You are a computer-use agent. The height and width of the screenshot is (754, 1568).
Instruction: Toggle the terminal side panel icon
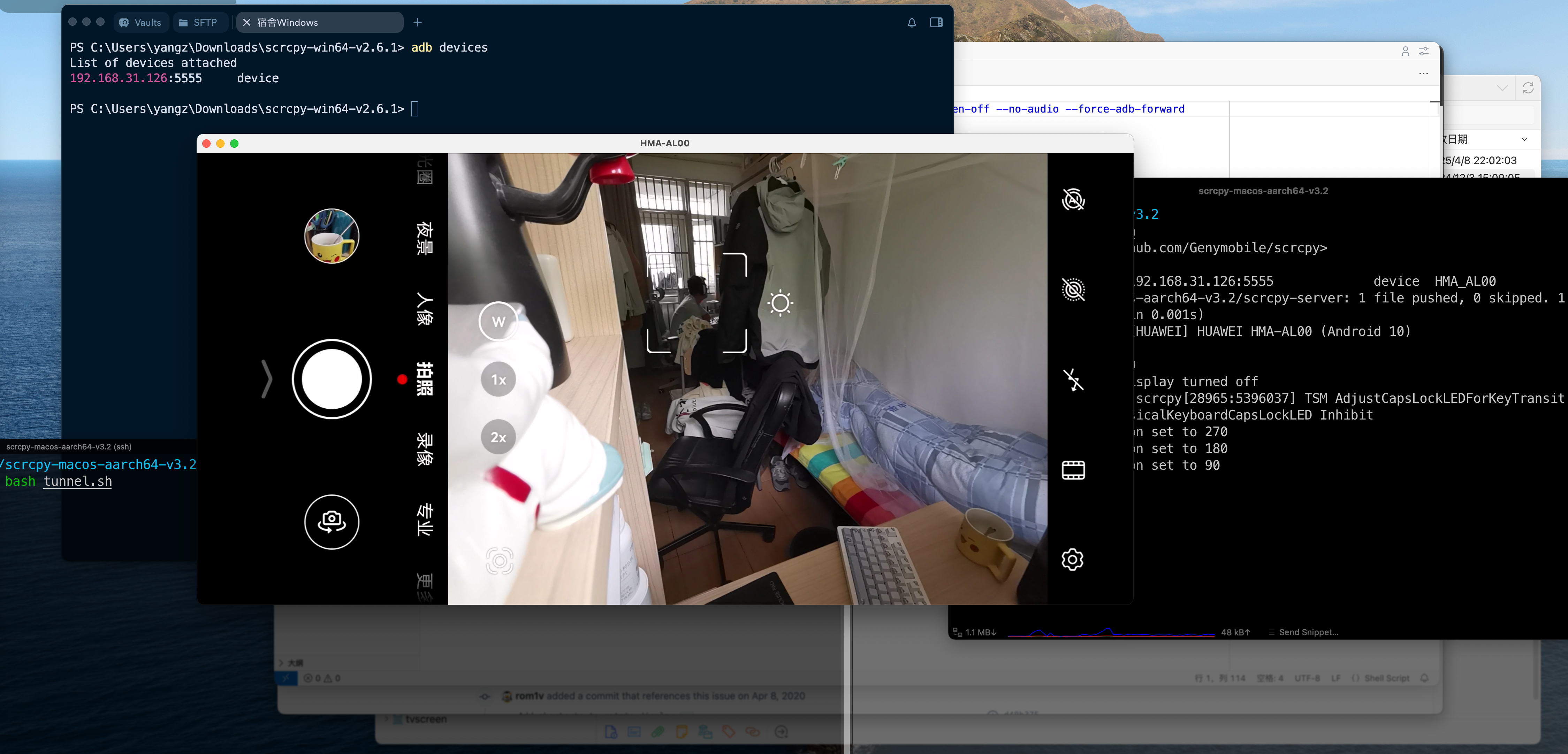click(x=936, y=23)
